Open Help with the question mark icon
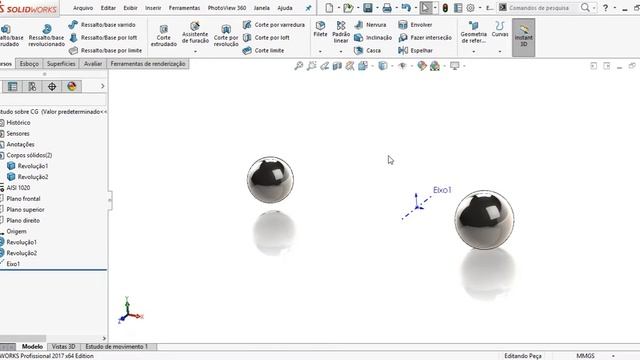 pos(606,8)
